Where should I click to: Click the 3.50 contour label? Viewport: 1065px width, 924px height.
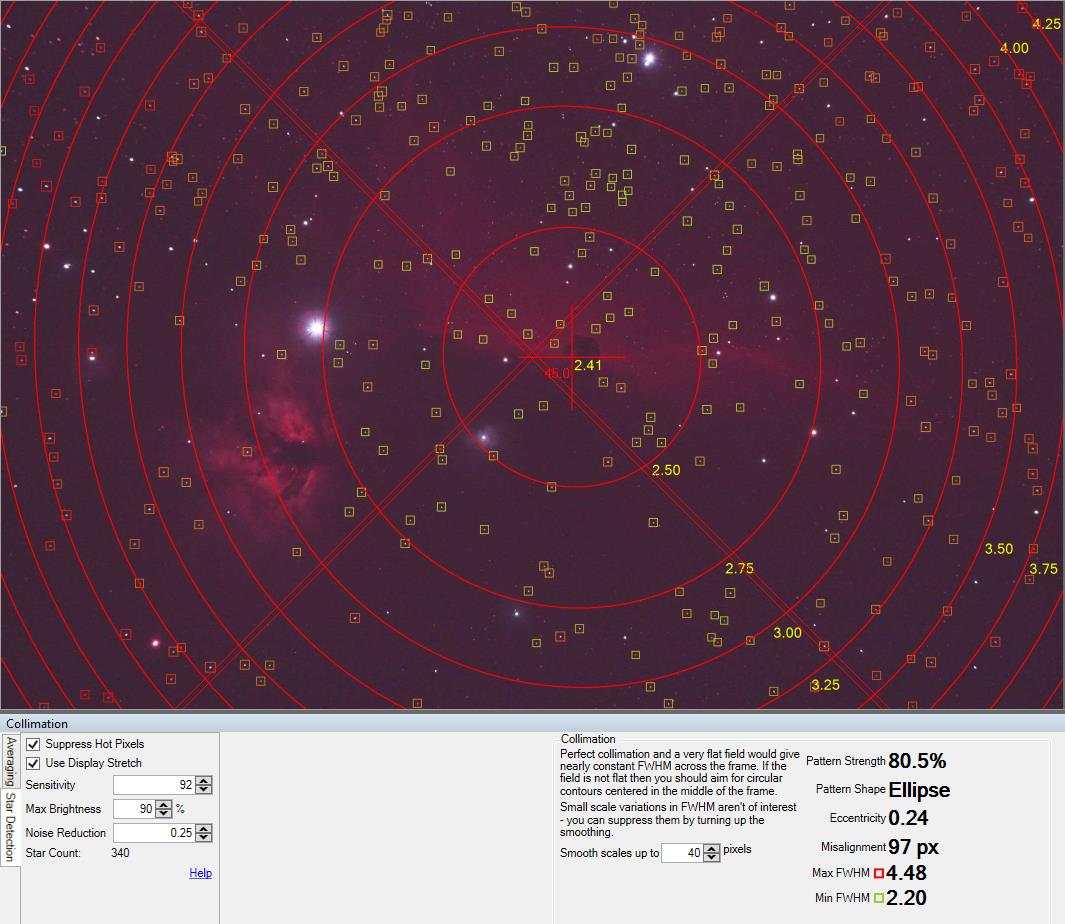(x=998, y=549)
